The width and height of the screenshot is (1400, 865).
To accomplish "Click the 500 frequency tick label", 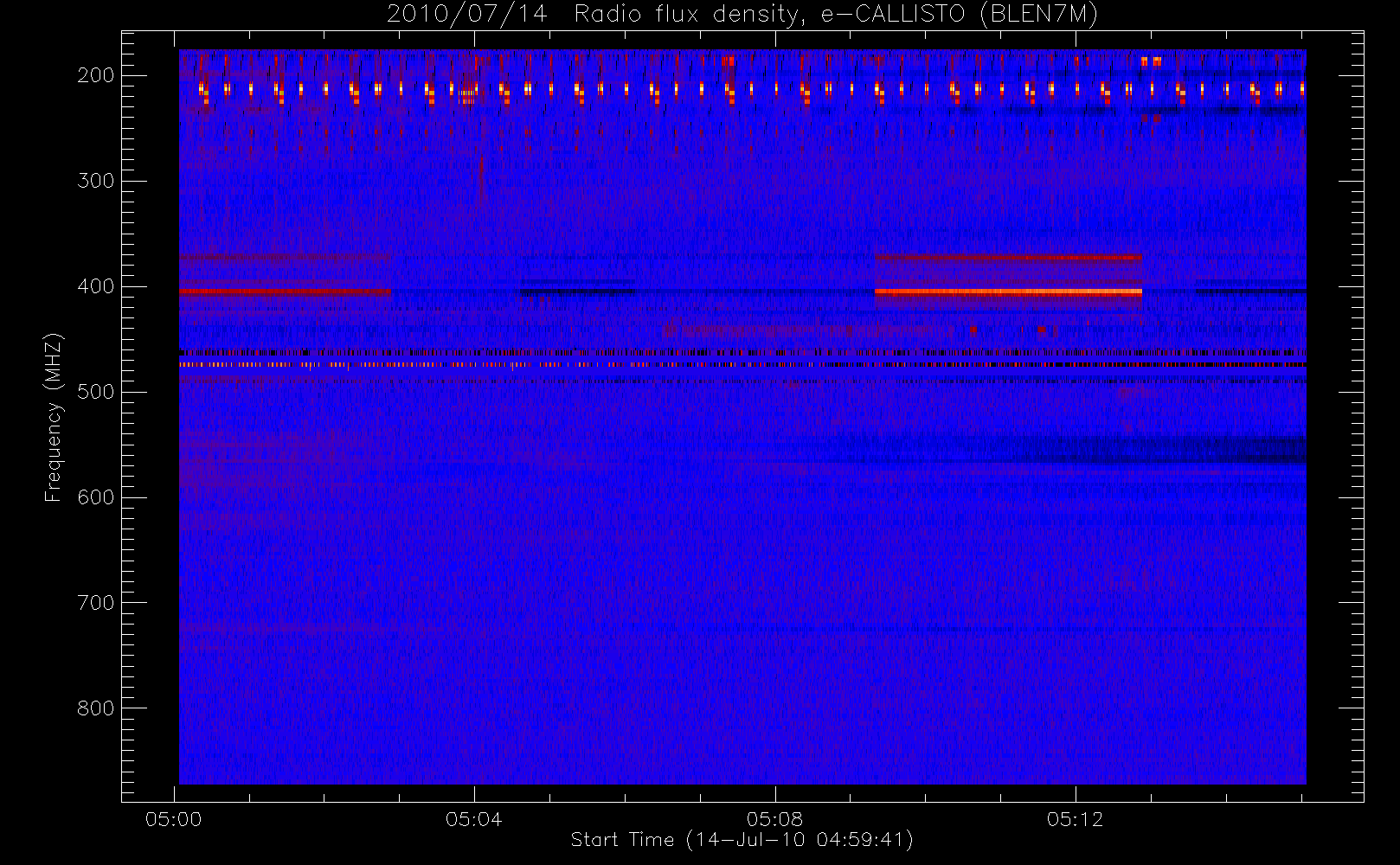I will click(95, 392).
